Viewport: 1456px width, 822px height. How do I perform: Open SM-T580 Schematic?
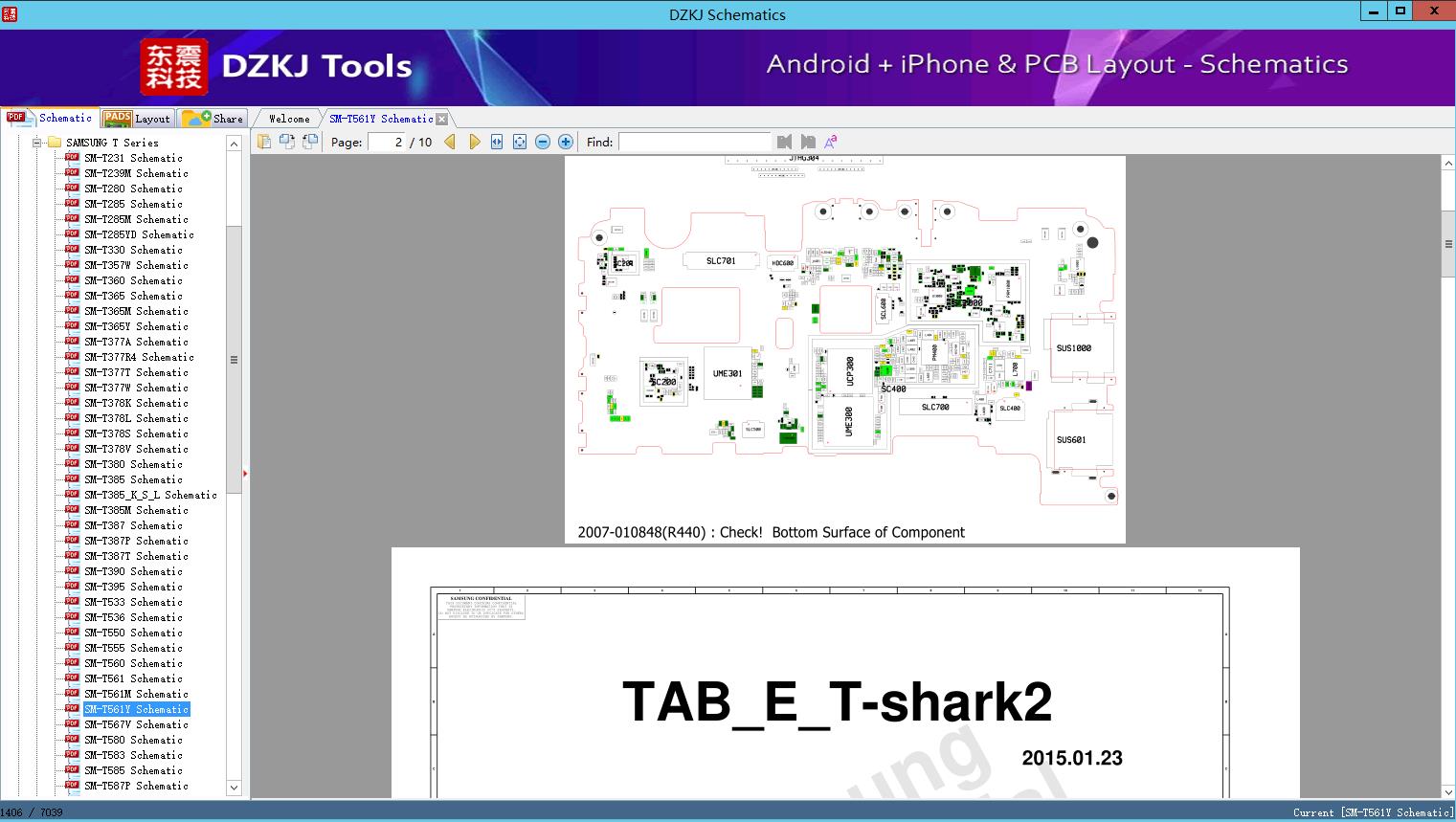pos(133,740)
